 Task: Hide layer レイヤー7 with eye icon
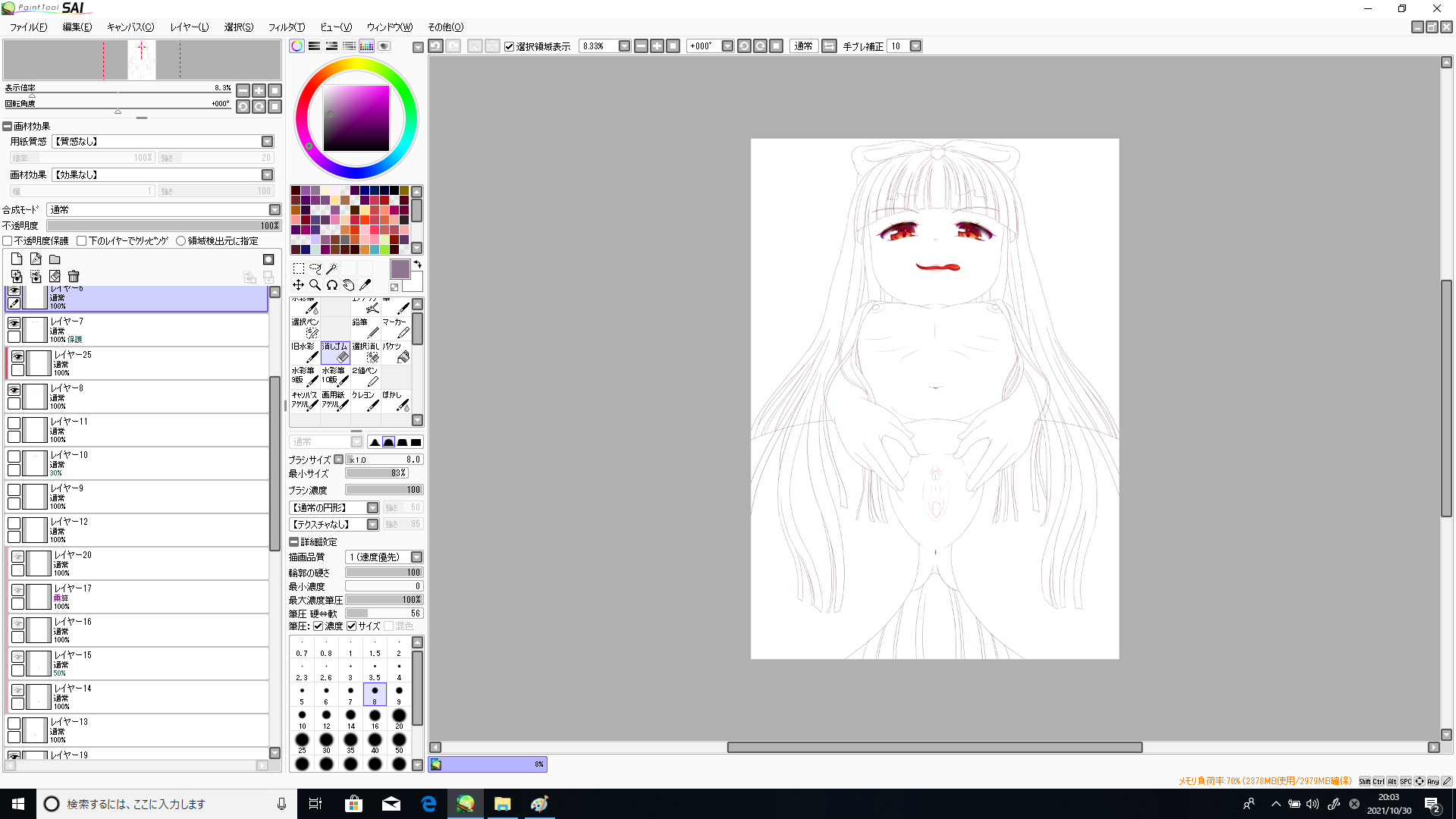(x=14, y=323)
